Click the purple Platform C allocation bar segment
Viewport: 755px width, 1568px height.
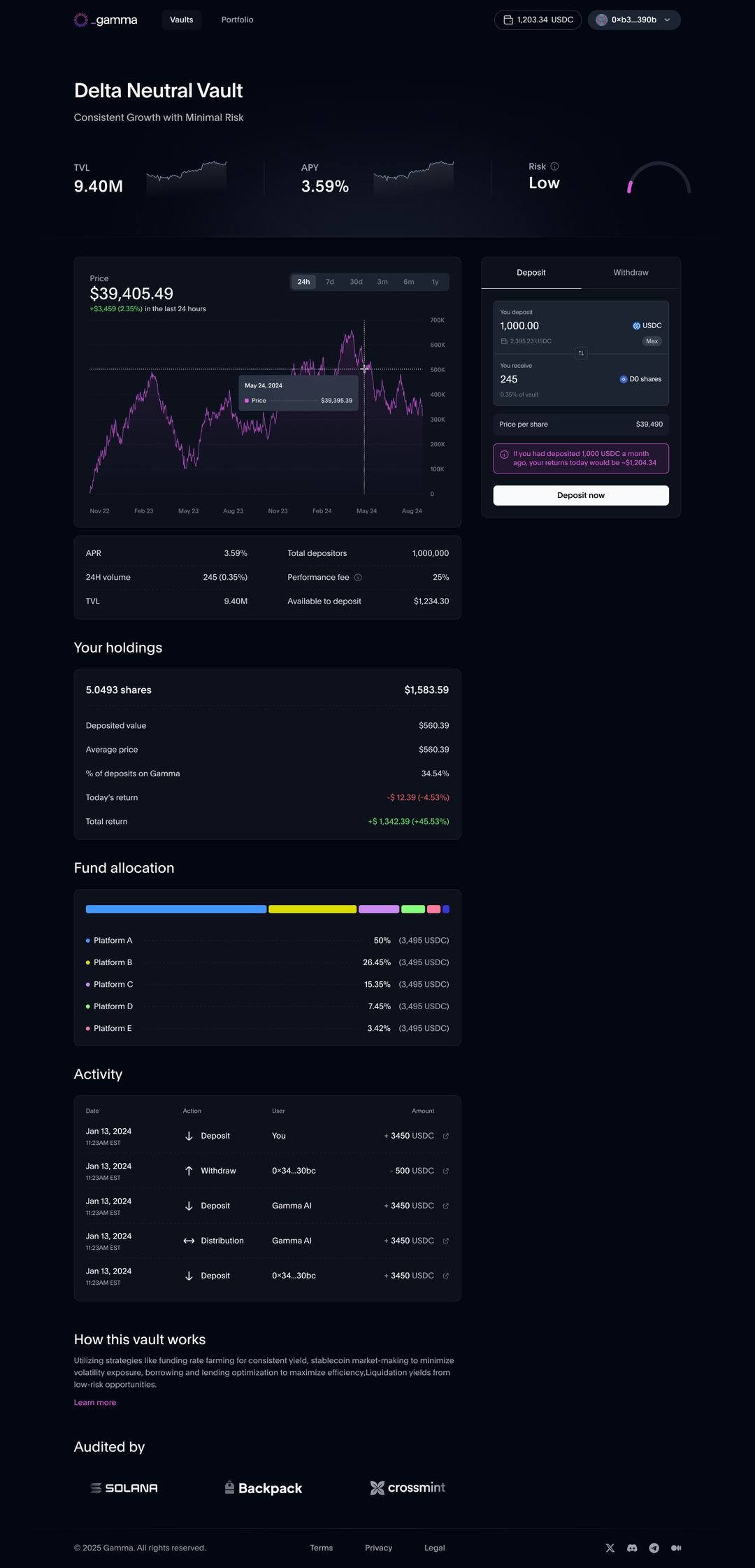point(379,909)
